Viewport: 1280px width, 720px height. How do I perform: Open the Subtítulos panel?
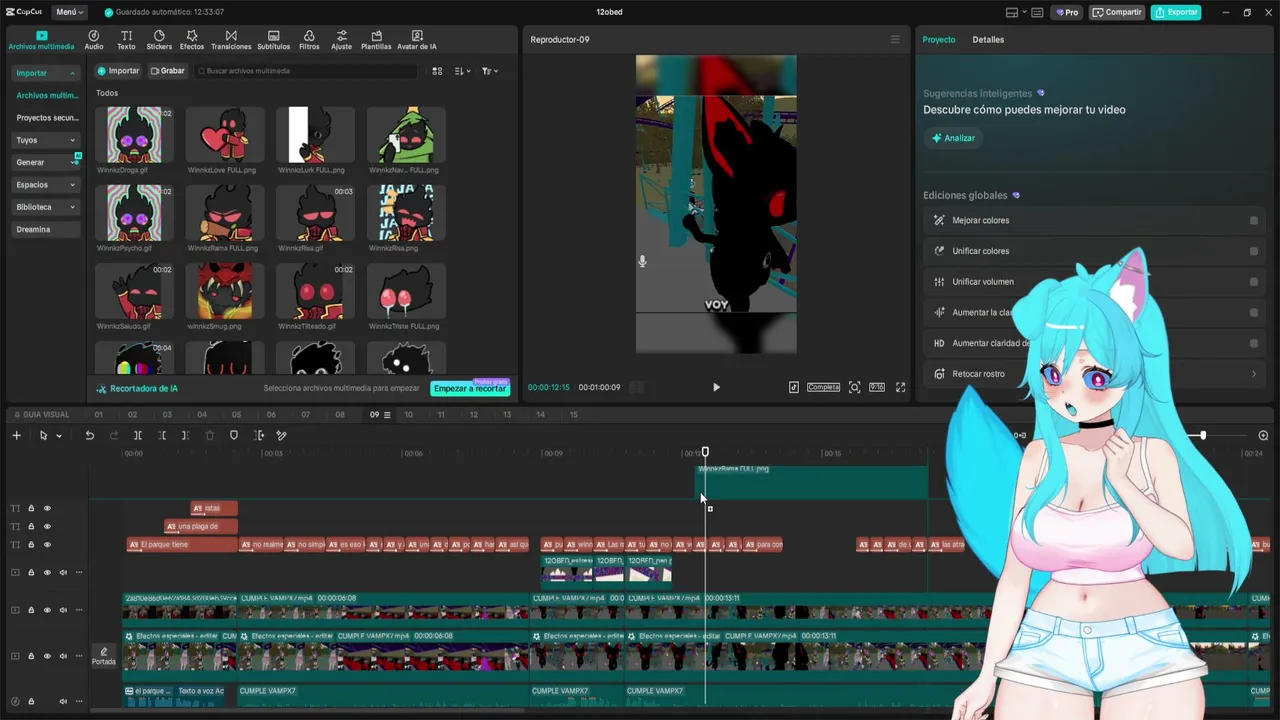273,40
